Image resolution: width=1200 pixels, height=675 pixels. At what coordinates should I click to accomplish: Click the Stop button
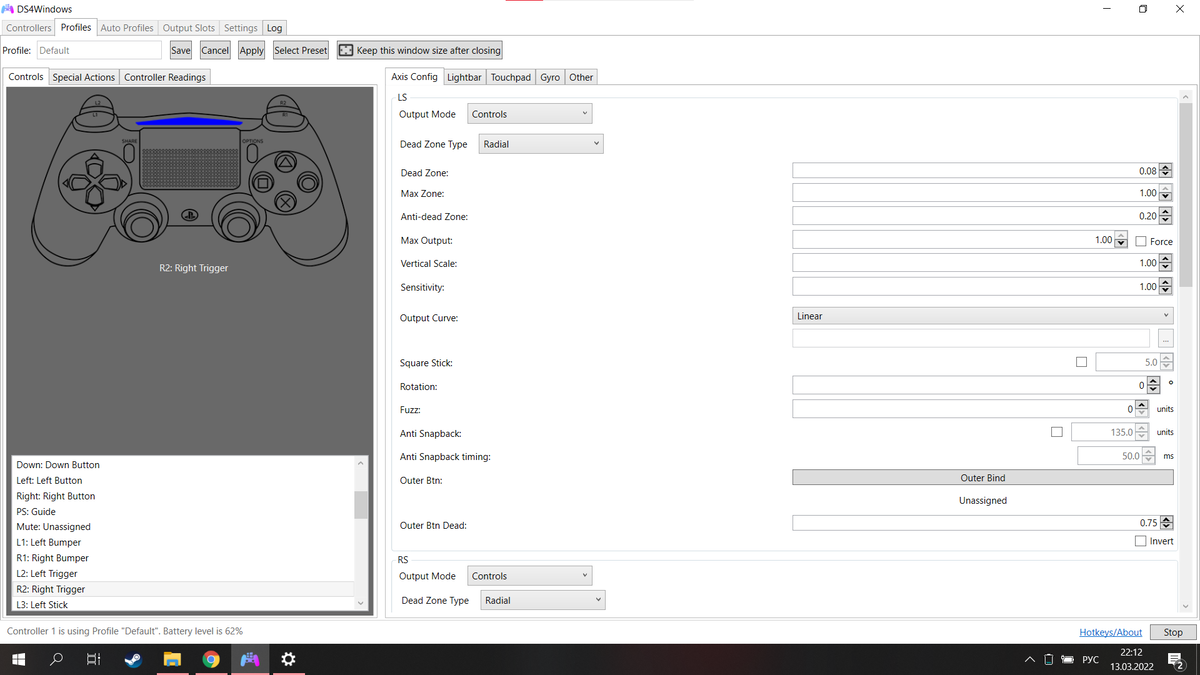coord(1173,632)
